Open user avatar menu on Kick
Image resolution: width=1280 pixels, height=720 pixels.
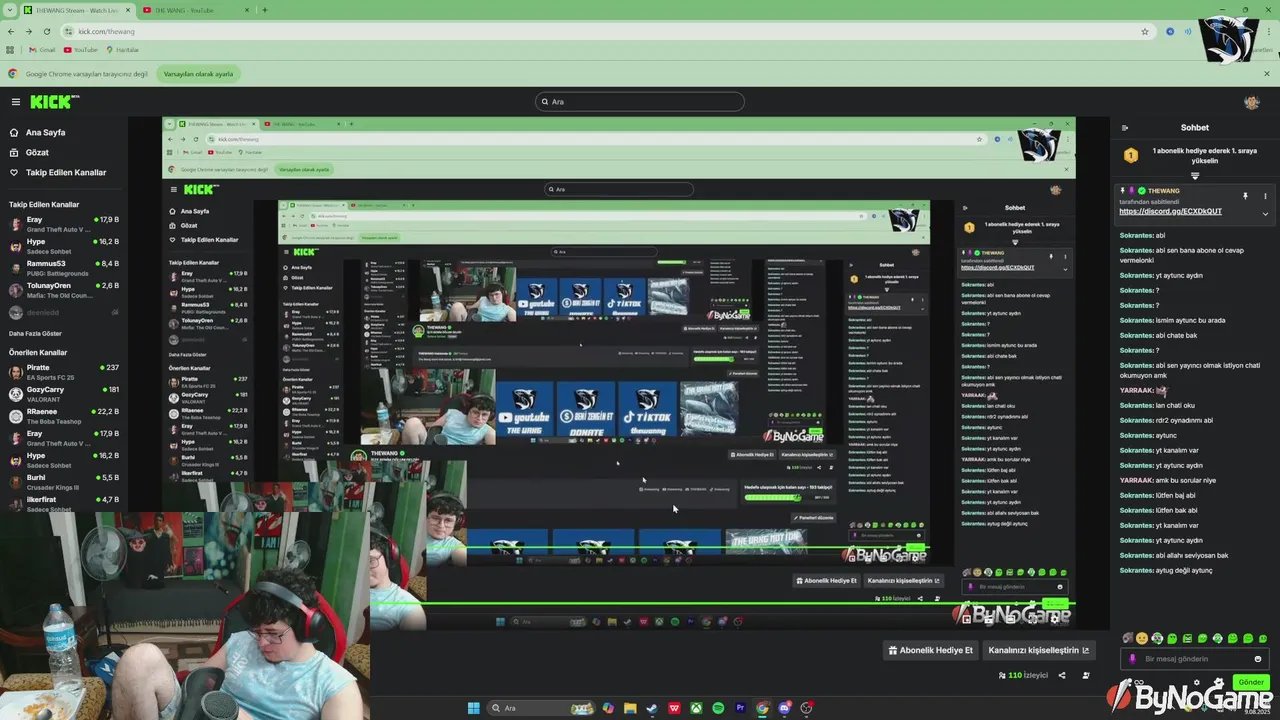pyautogui.click(x=1251, y=102)
